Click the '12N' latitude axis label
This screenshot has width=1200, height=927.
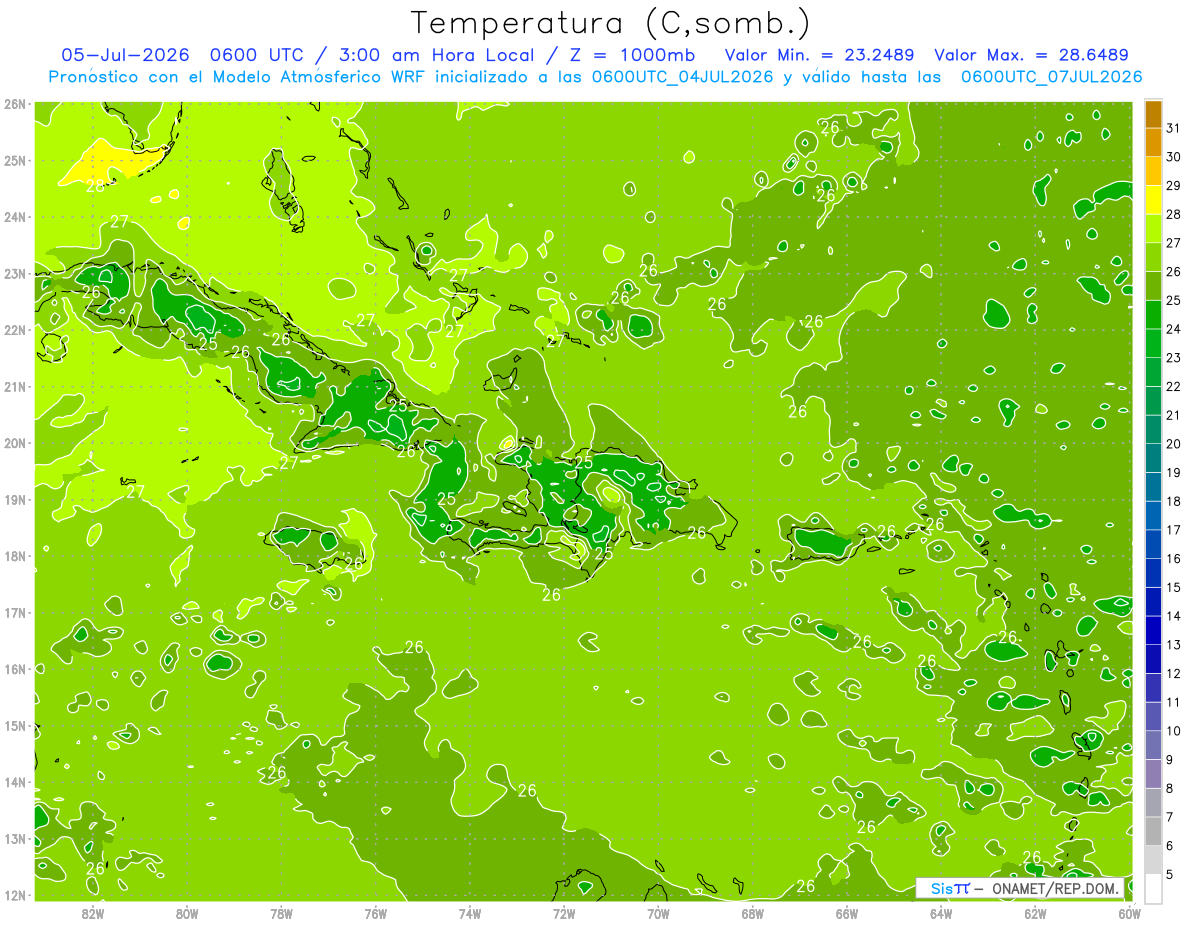point(15,895)
